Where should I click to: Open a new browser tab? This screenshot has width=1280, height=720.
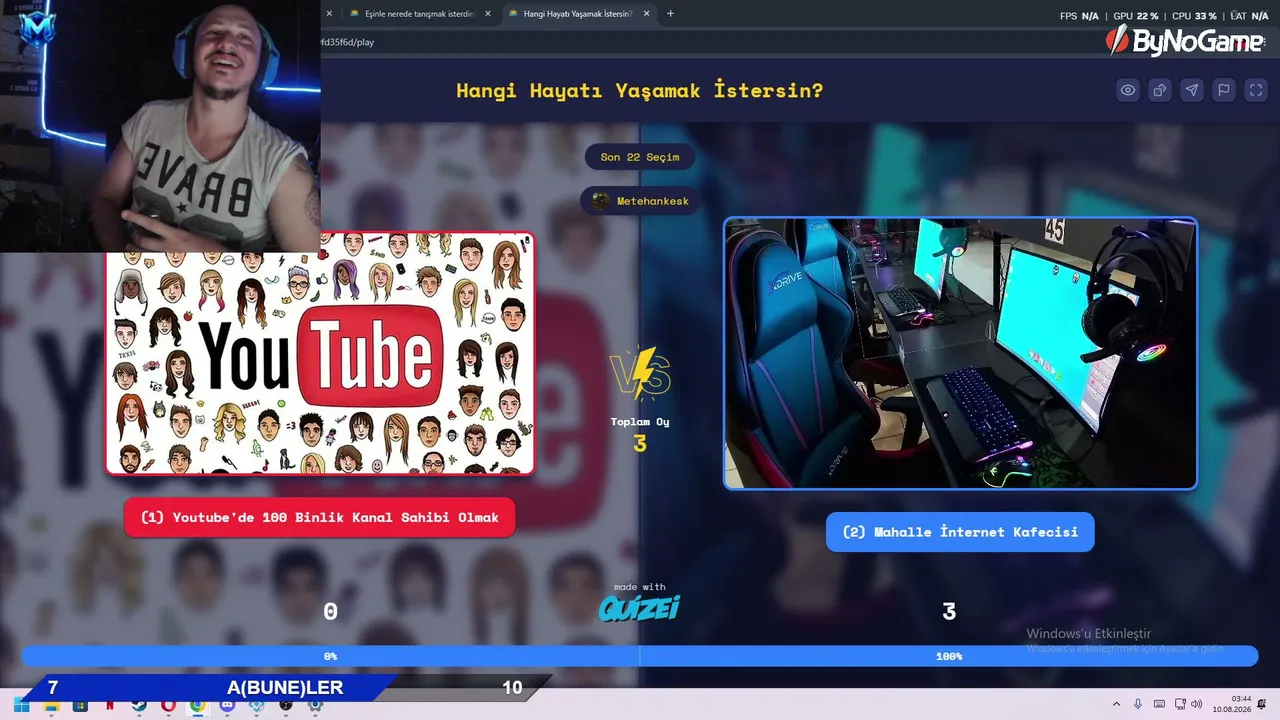pyautogui.click(x=670, y=14)
